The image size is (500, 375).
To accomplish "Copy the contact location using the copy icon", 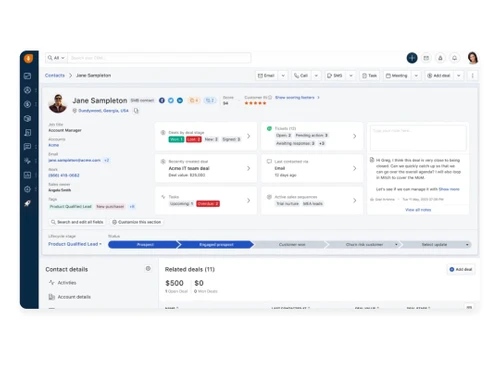I will pyautogui.click(x=136, y=111).
